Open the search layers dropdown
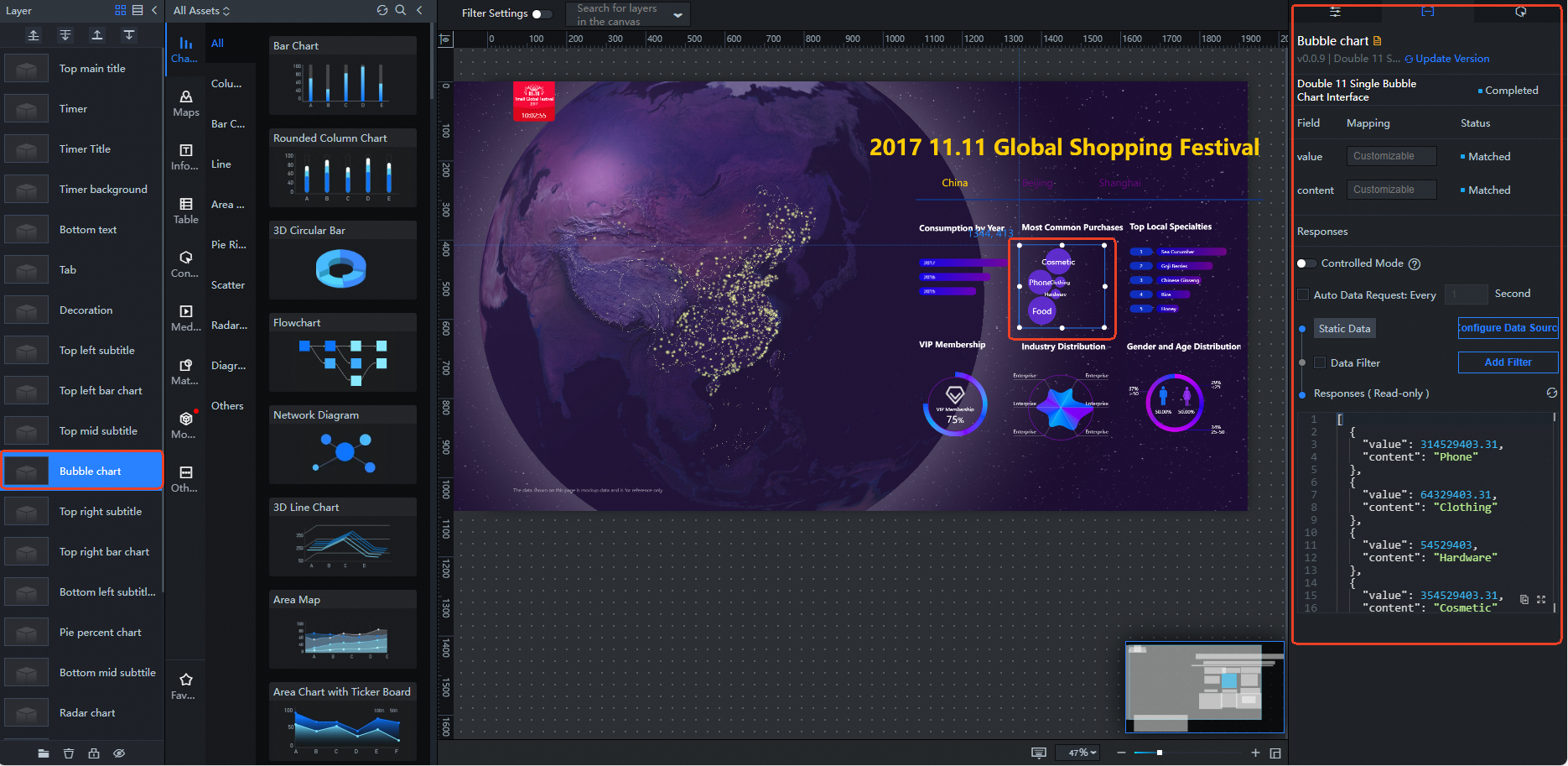 627,14
